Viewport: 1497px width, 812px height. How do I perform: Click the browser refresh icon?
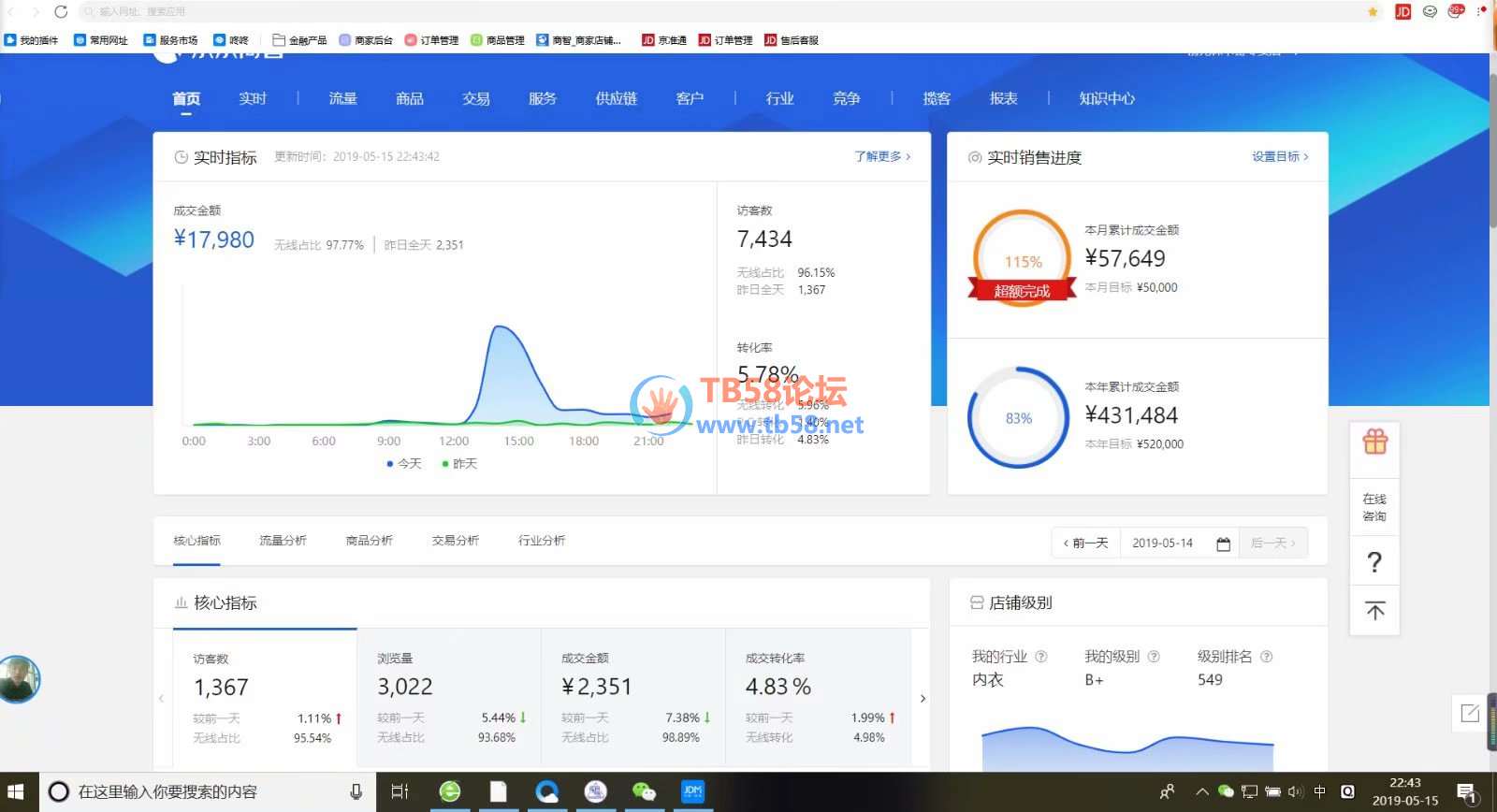coord(61,11)
